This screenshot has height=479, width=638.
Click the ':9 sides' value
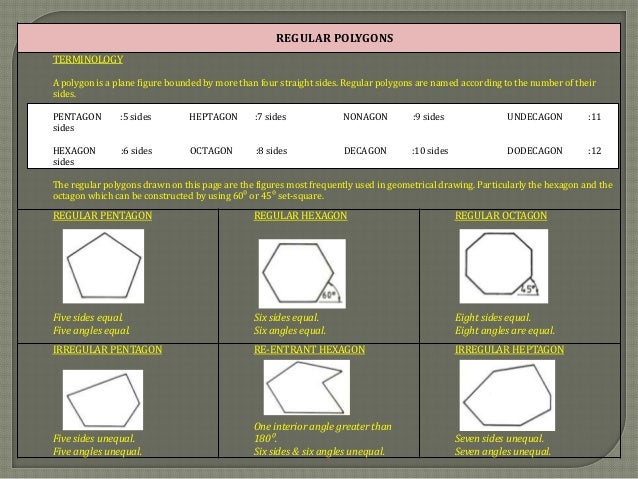[x=428, y=117]
